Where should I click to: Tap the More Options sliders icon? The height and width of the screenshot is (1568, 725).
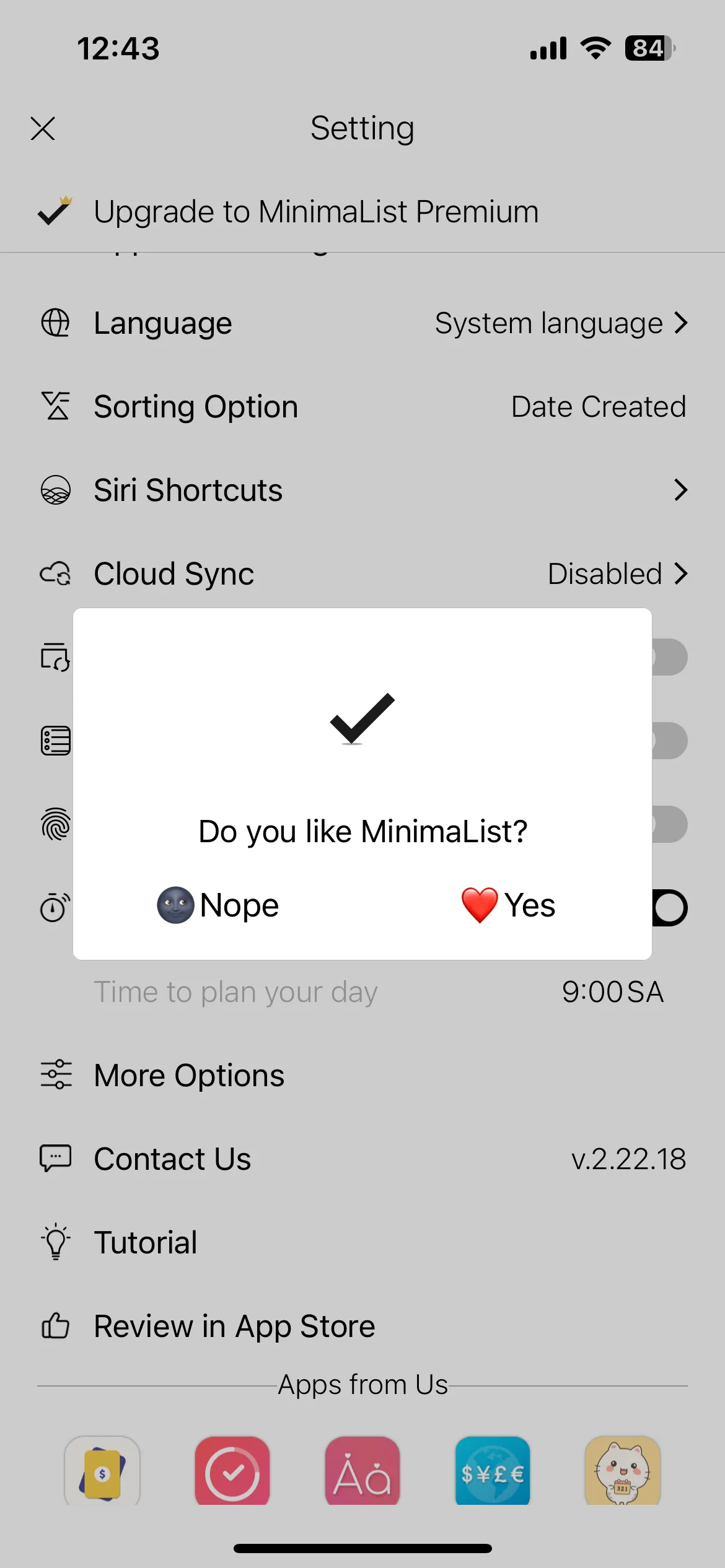tap(56, 1074)
